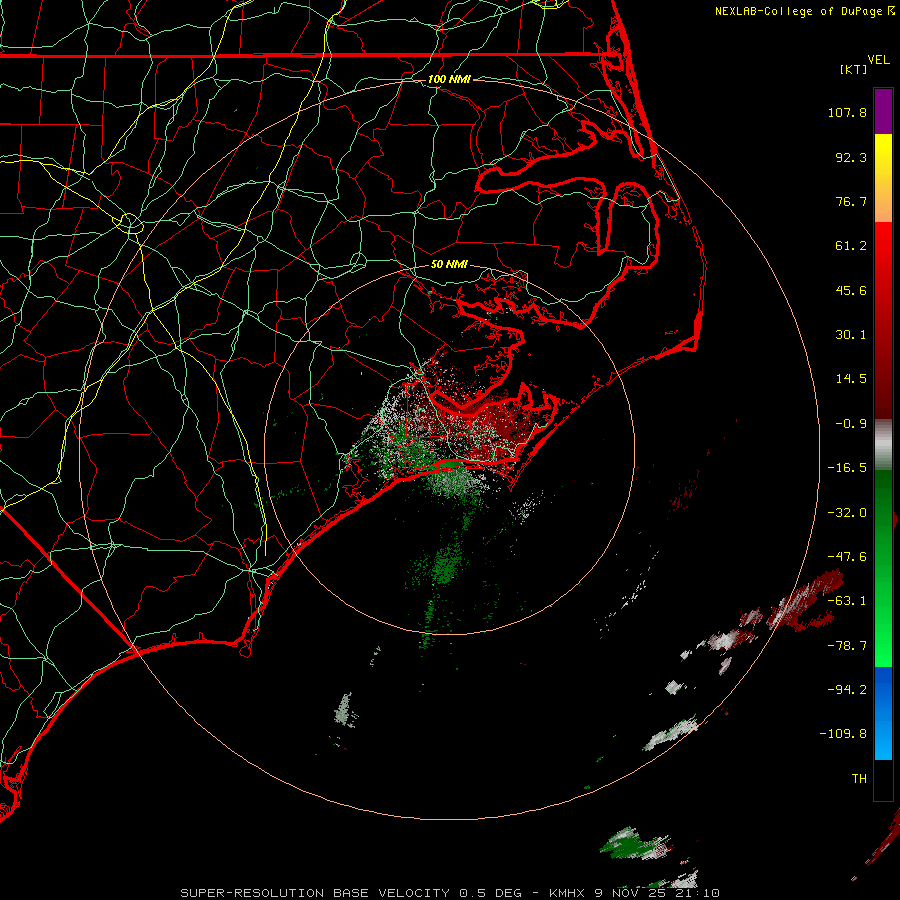The image size is (900, 900).
Task: Click the 45.6 legend value
Action: click(x=851, y=290)
